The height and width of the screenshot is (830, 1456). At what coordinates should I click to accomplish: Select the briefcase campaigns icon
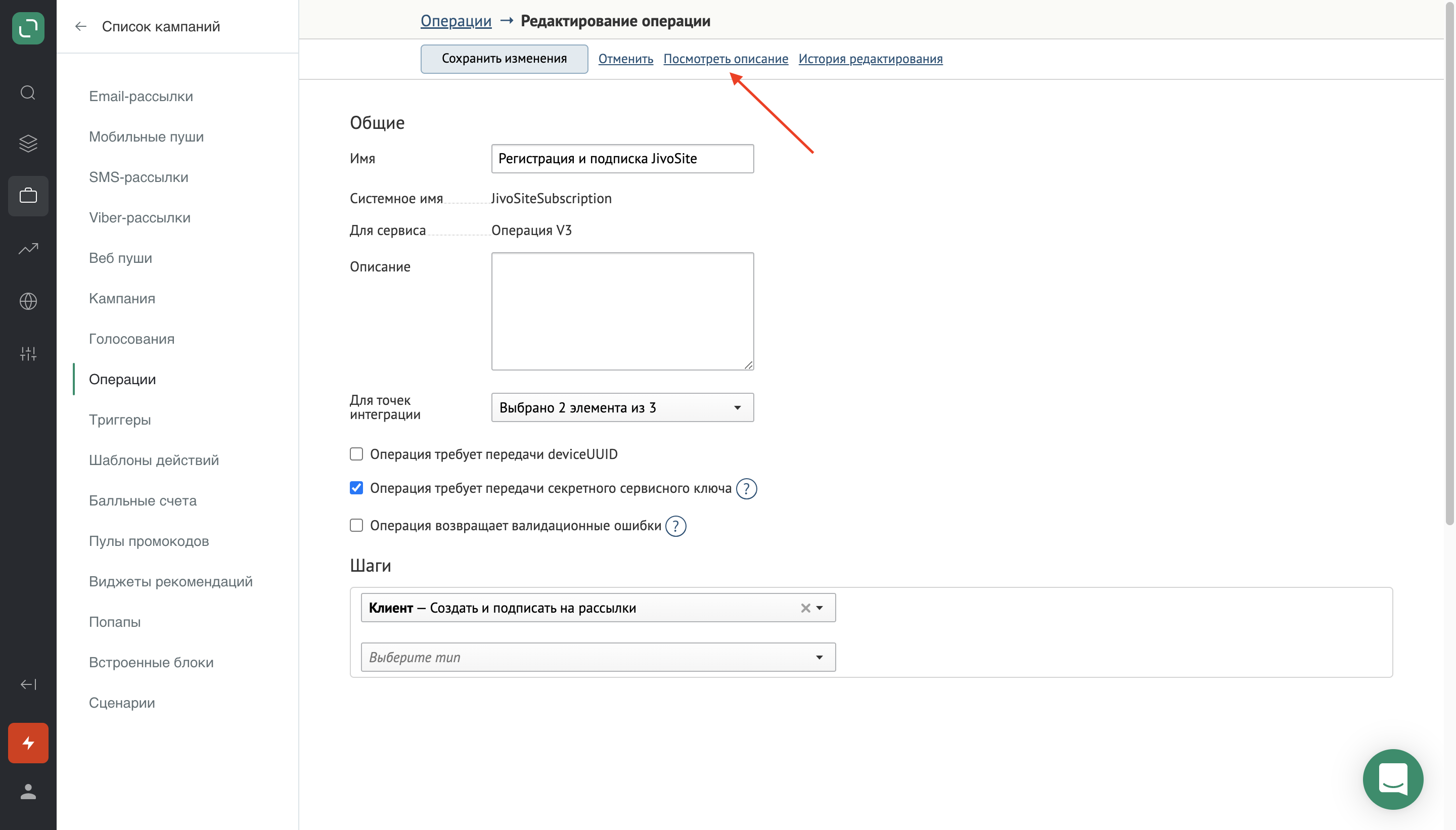point(28,196)
